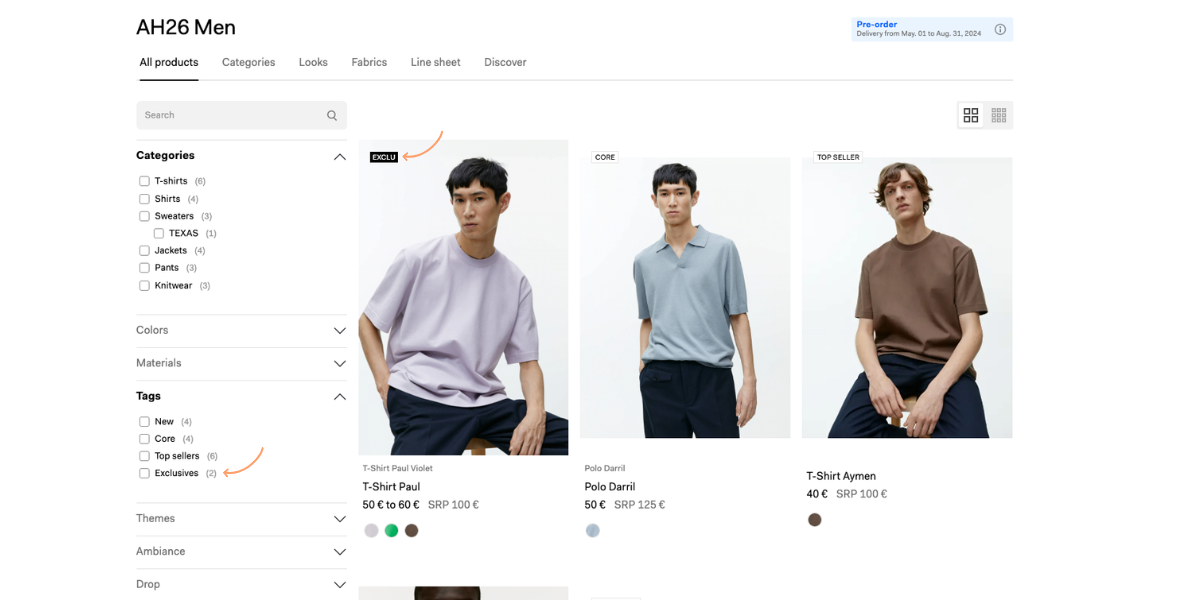Switch to small grid view icon
The width and height of the screenshot is (1200, 600).
999,116
